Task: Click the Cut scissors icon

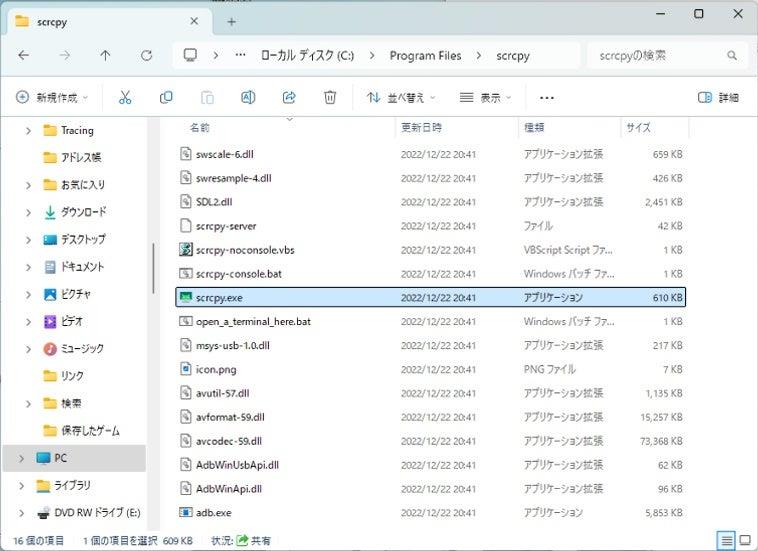Action: (125, 98)
